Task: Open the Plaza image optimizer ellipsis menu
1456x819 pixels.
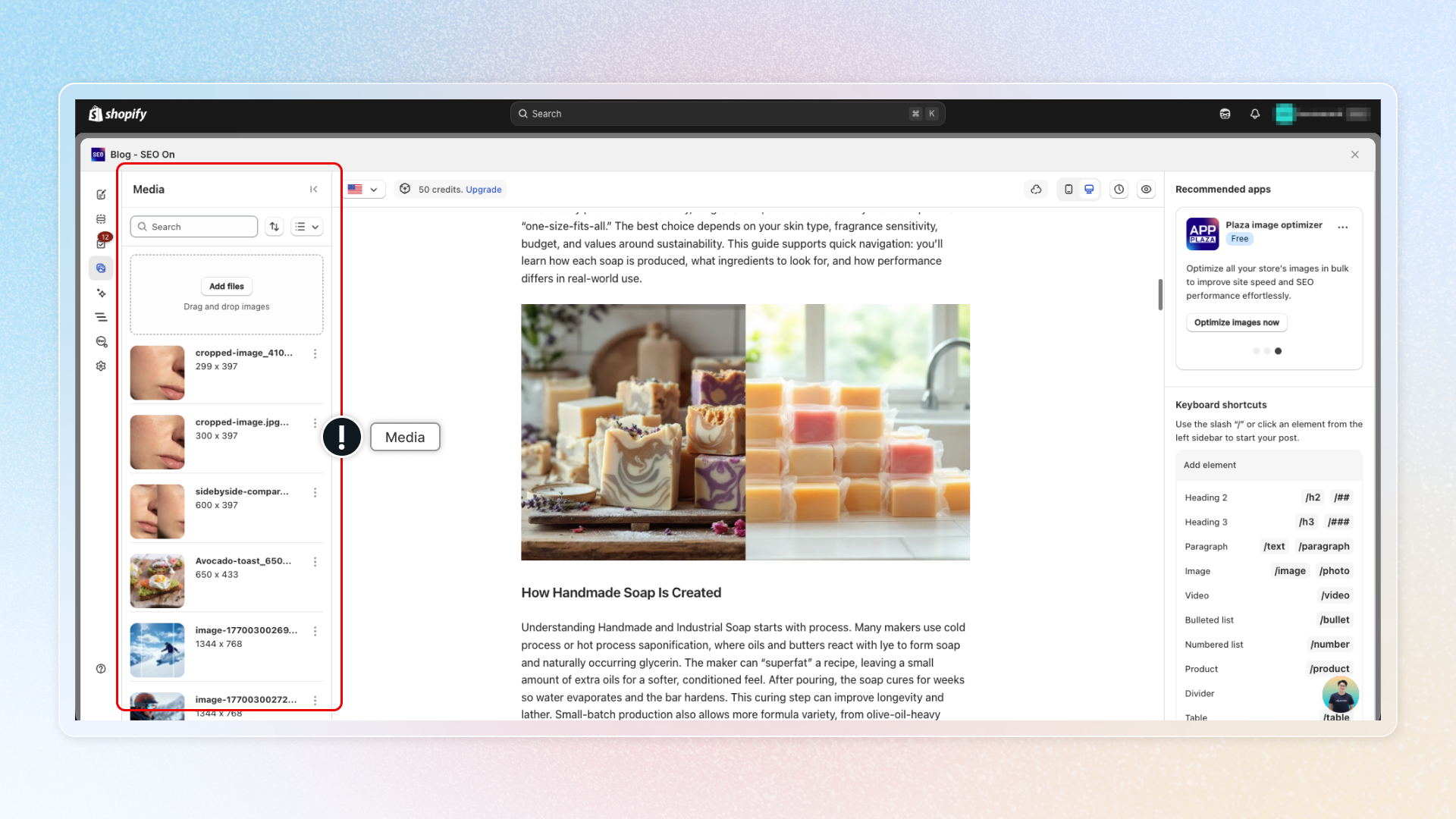Action: pyautogui.click(x=1343, y=227)
